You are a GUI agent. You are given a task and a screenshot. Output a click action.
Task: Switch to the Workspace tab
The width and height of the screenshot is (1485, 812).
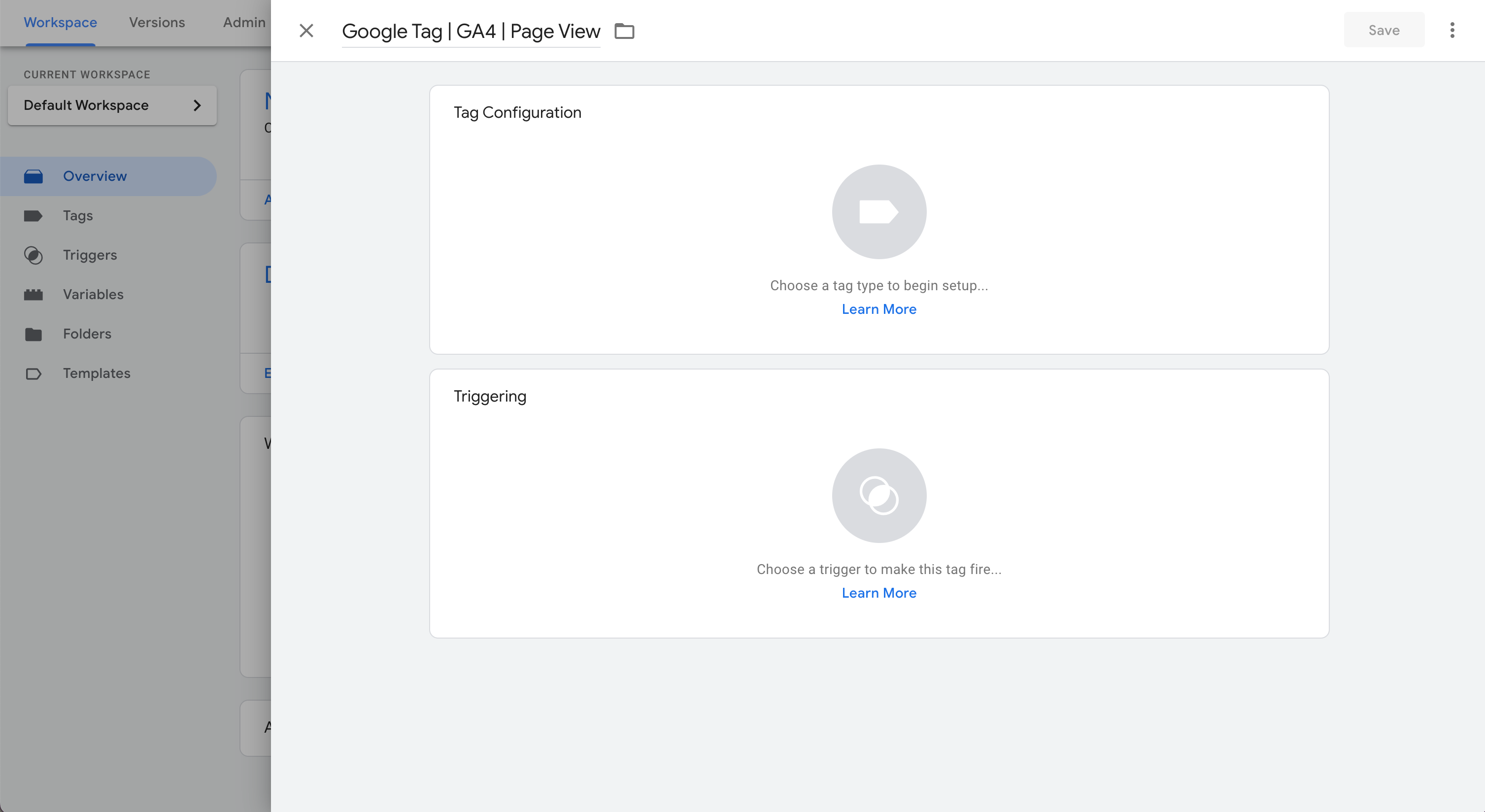coord(60,23)
